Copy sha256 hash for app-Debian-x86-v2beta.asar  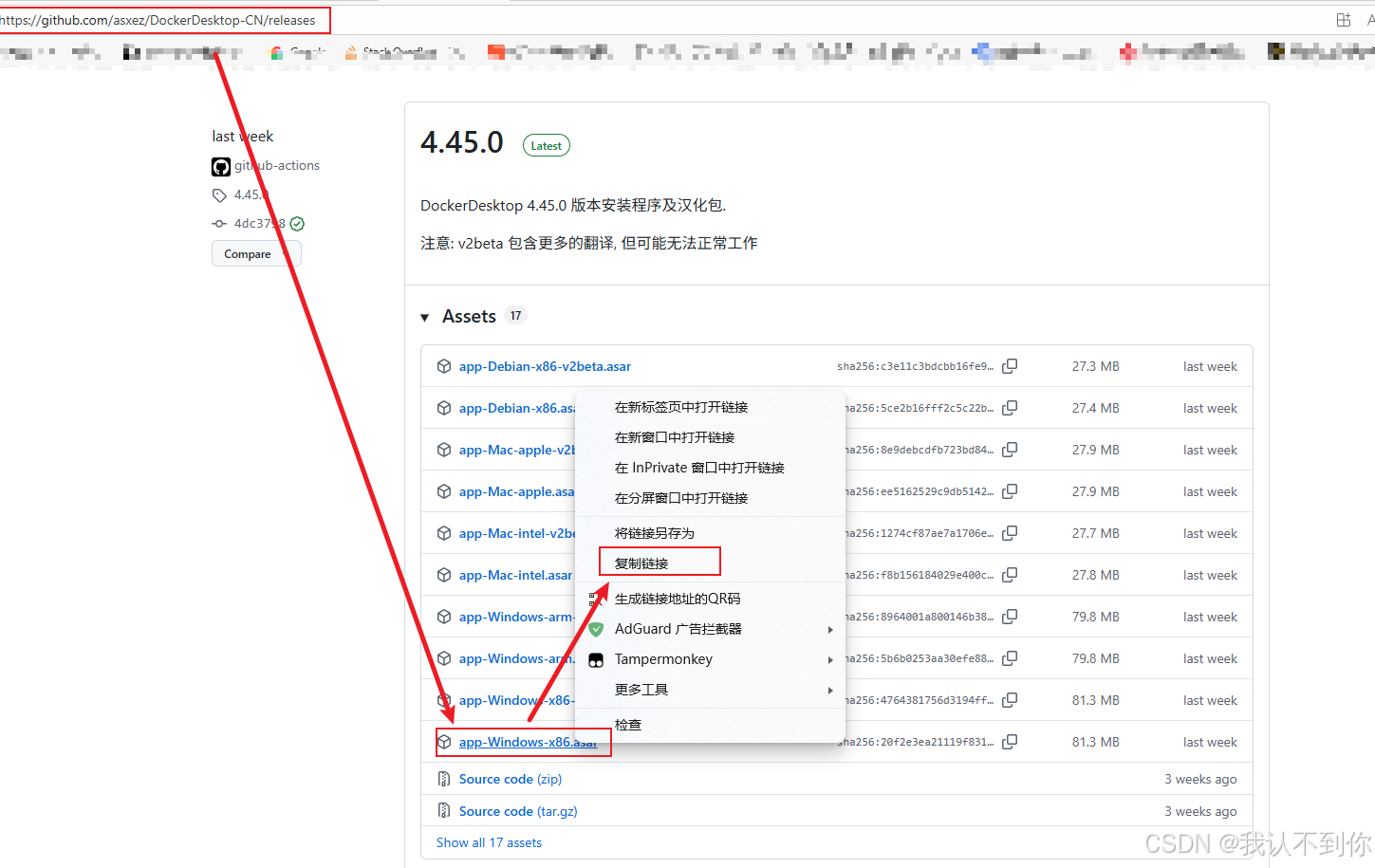(x=1010, y=366)
